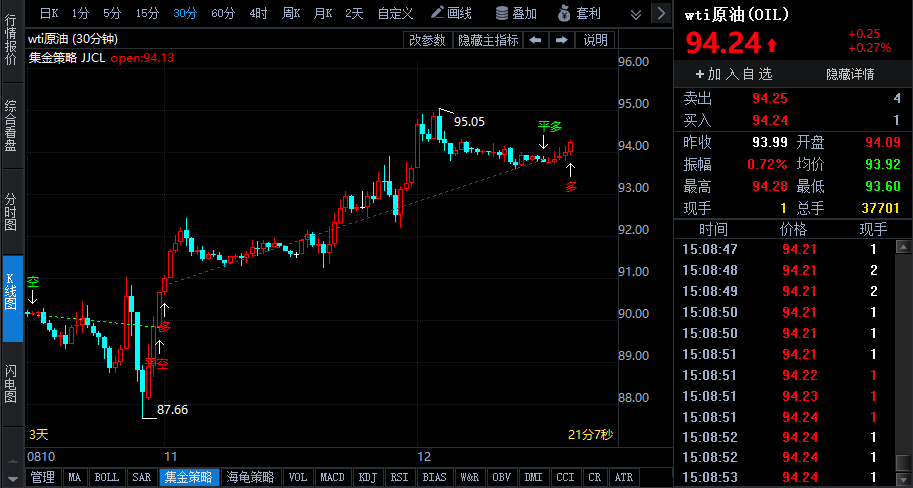
Task: Open the 管理 indicator manager
Action: (43, 477)
